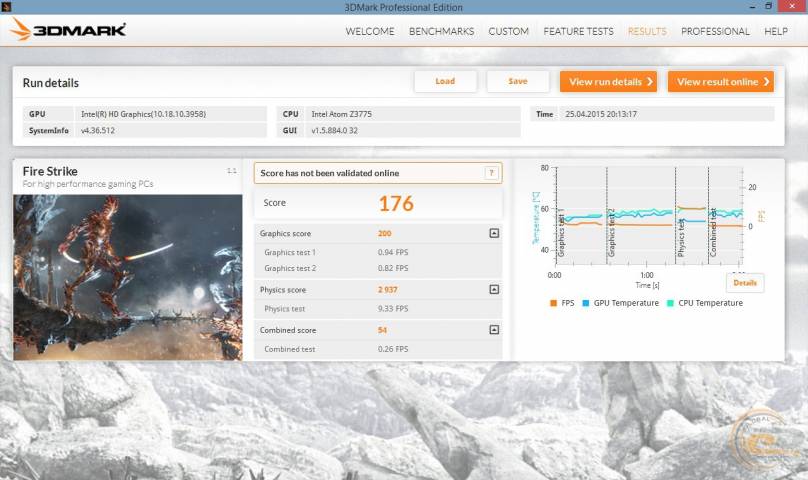Open the Help tab
808x480 pixels.
(x=776, y=31)
